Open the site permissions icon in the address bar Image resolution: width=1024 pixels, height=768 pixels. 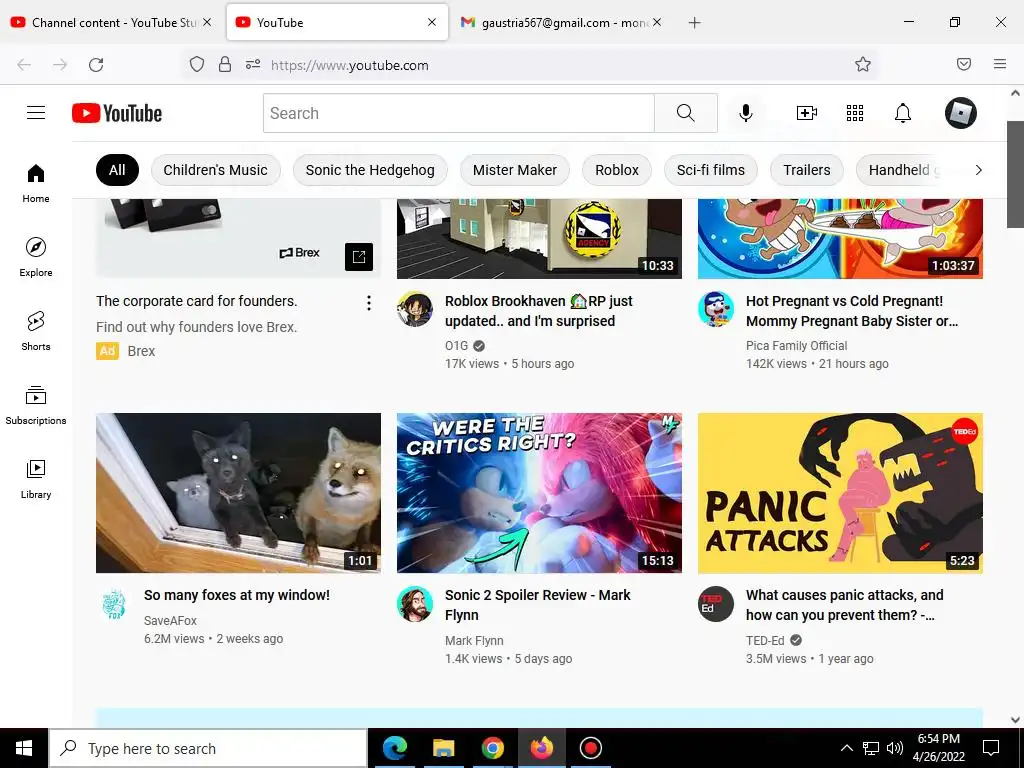(x=253, y=64)
